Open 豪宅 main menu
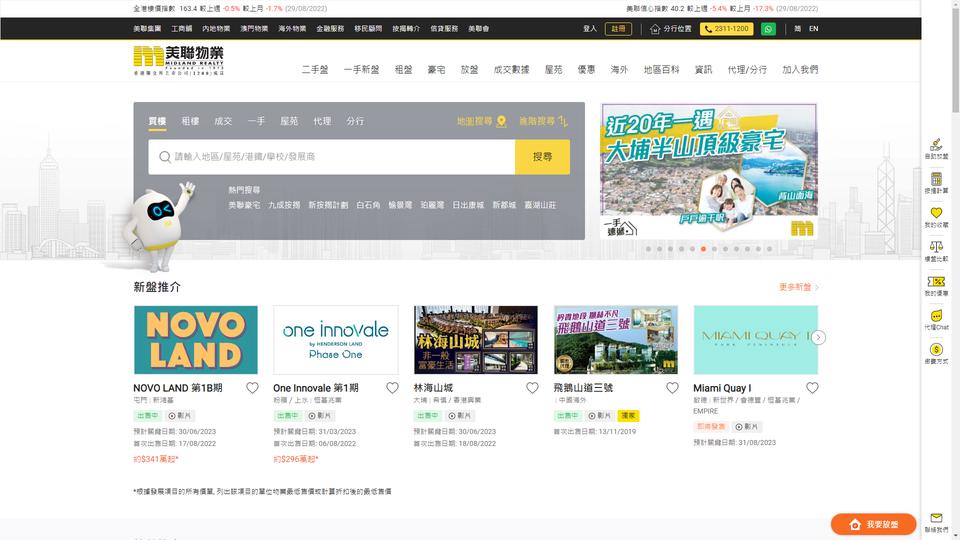The image size is (960, 540). click(437, 70)
